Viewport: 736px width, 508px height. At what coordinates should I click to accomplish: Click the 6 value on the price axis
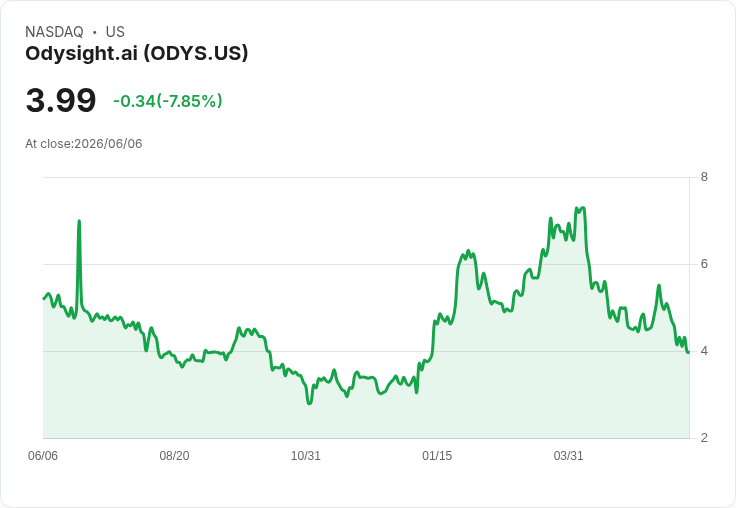tap(704, 264)
